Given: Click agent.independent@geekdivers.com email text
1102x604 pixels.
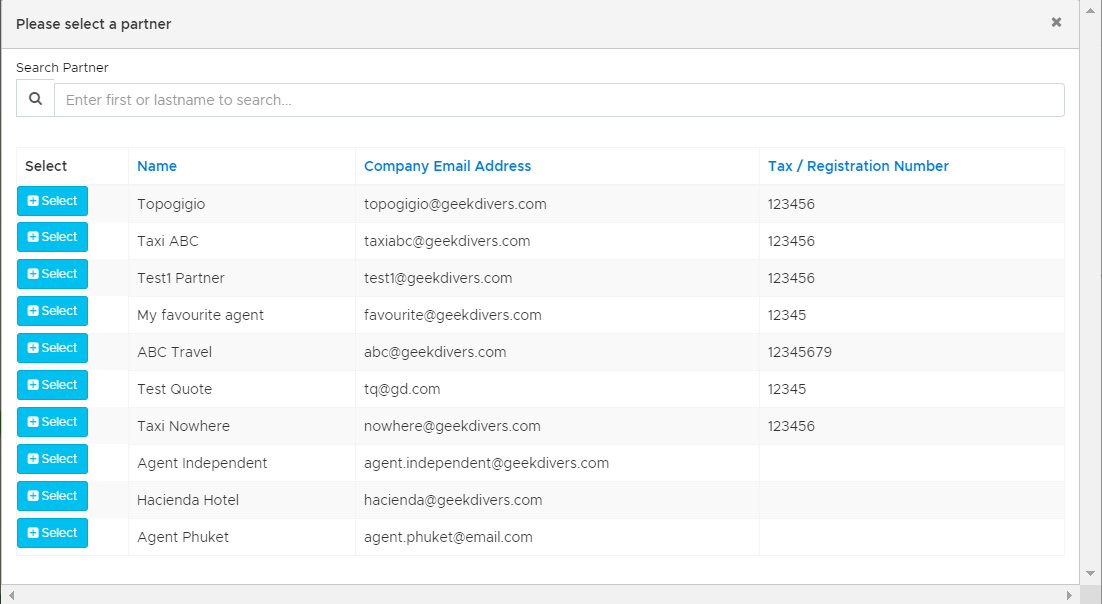Looking at the screenshot, I should pyautogui.click(x=486, y=463).
